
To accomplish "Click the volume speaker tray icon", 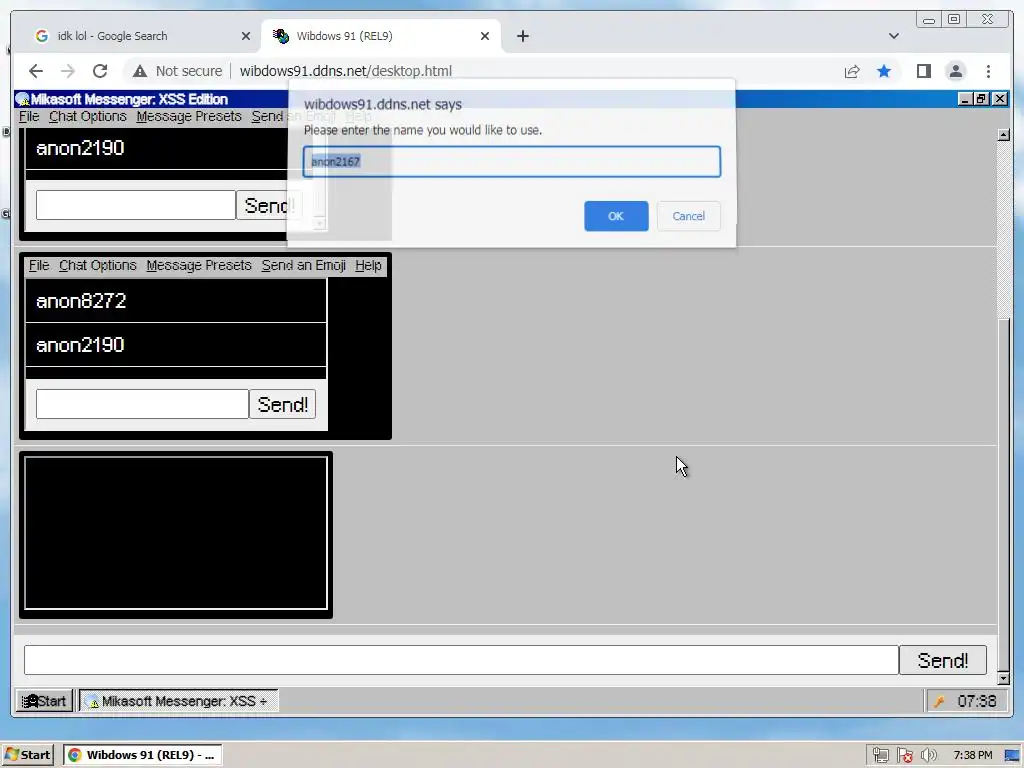I will (928, 756).
